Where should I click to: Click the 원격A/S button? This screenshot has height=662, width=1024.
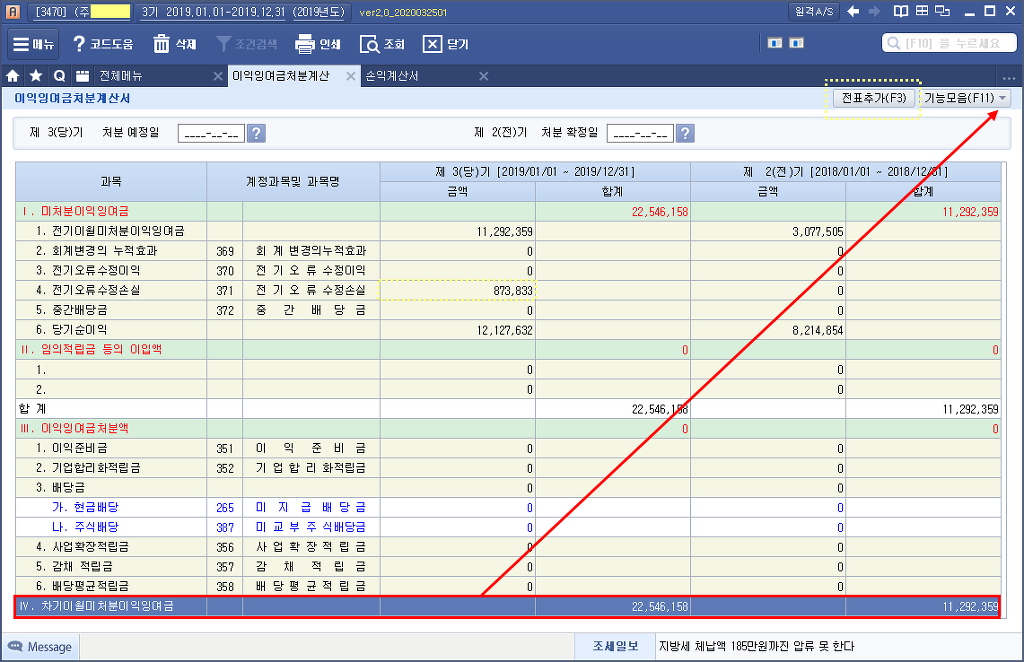(x=815, y=11)
